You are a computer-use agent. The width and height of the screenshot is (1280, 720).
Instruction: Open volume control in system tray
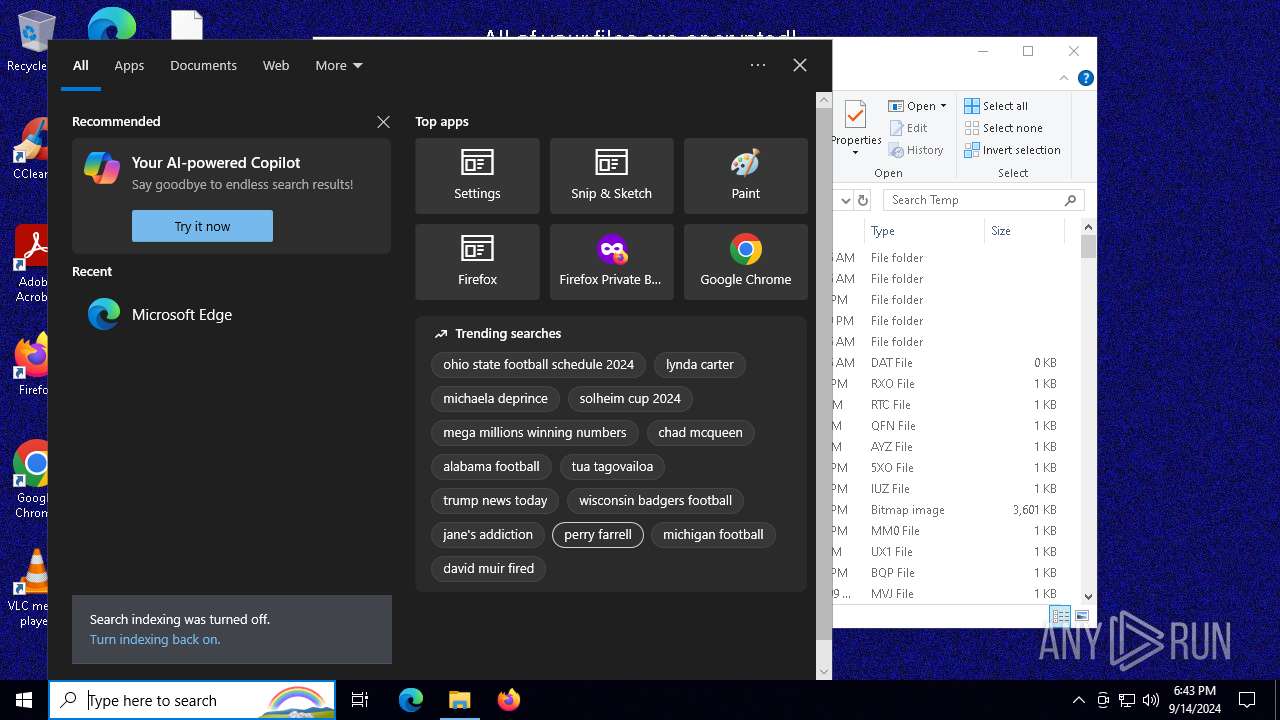[x=1151, y=700]
